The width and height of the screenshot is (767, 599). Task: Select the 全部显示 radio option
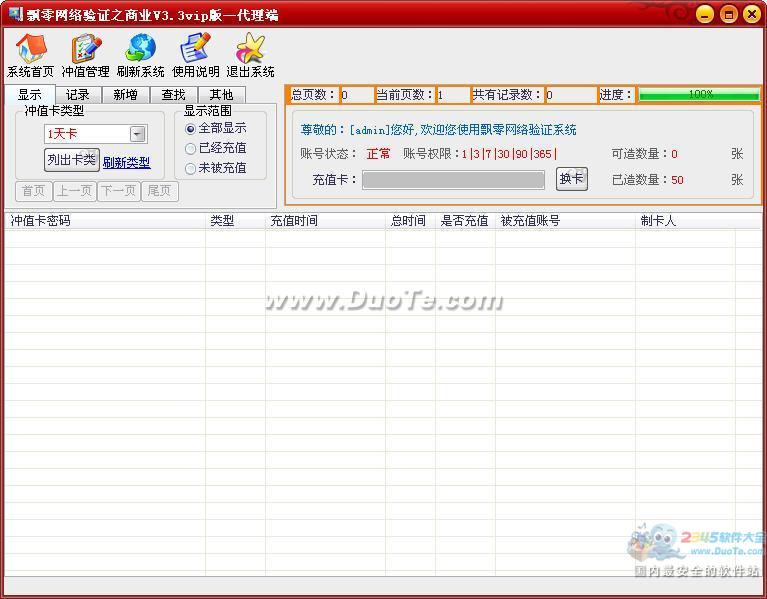191,129
